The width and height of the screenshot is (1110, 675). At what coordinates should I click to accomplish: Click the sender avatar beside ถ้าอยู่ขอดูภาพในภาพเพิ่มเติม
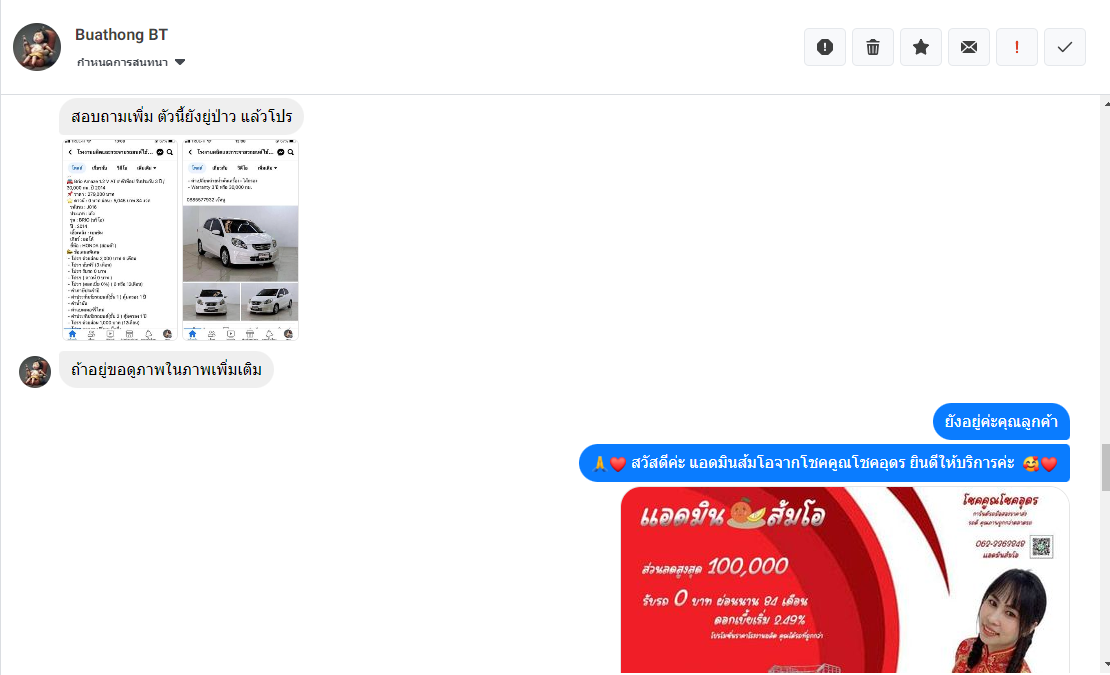pos(35,371)
